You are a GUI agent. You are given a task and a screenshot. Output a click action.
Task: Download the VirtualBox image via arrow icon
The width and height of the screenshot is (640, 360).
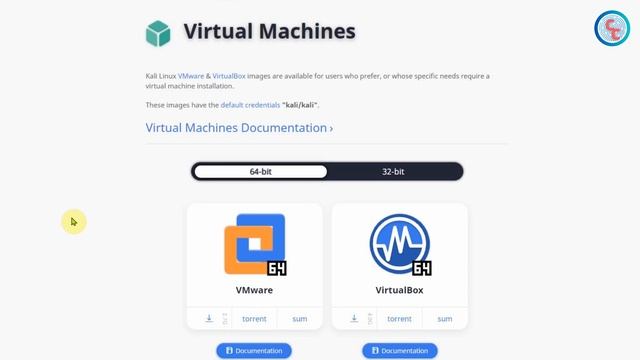pyautogui.click(x=354, y=318)
